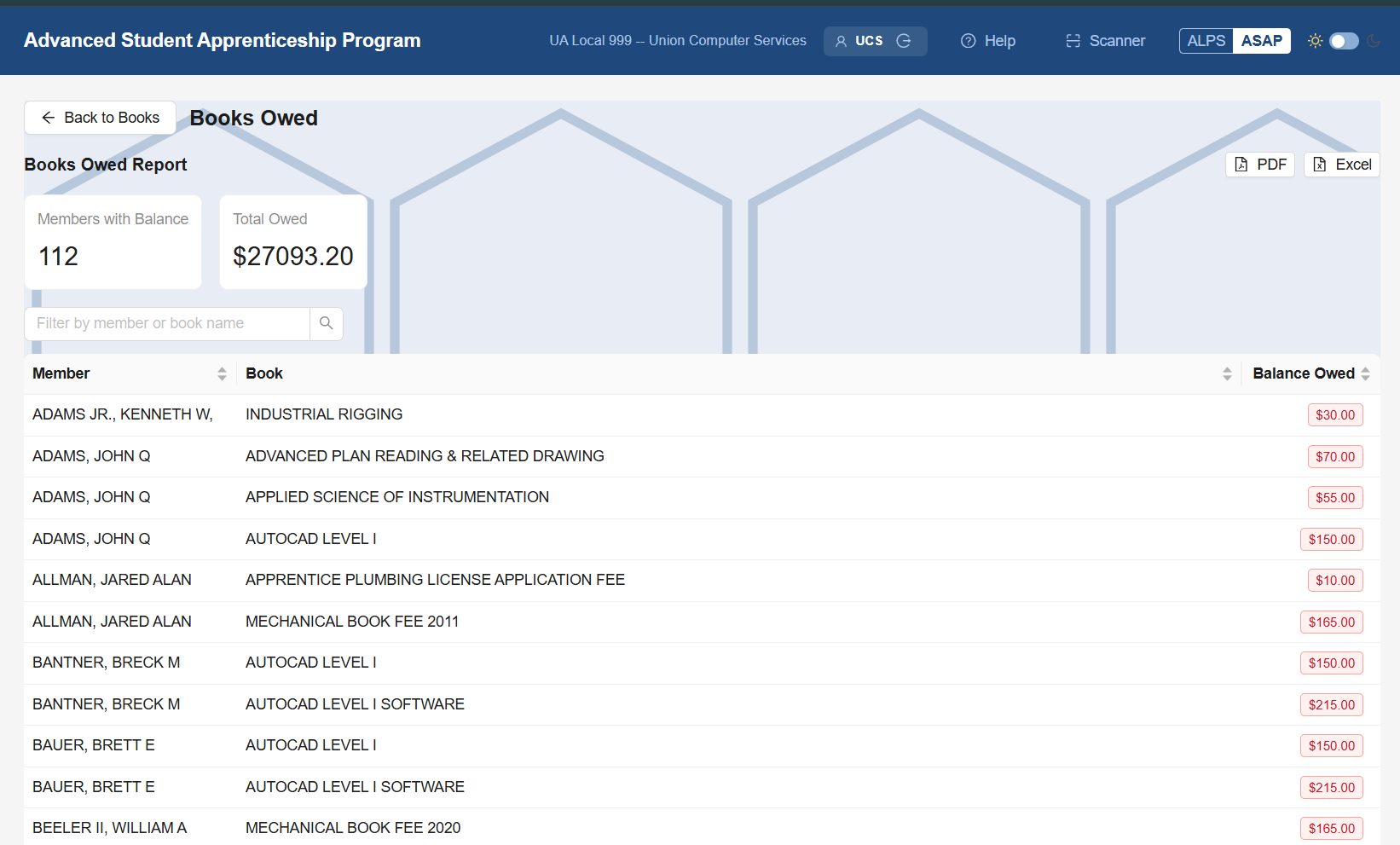Select MECHANICAL BOOK FEE 2011 row
The image size is (1400, 845).
tap(702, 622)
